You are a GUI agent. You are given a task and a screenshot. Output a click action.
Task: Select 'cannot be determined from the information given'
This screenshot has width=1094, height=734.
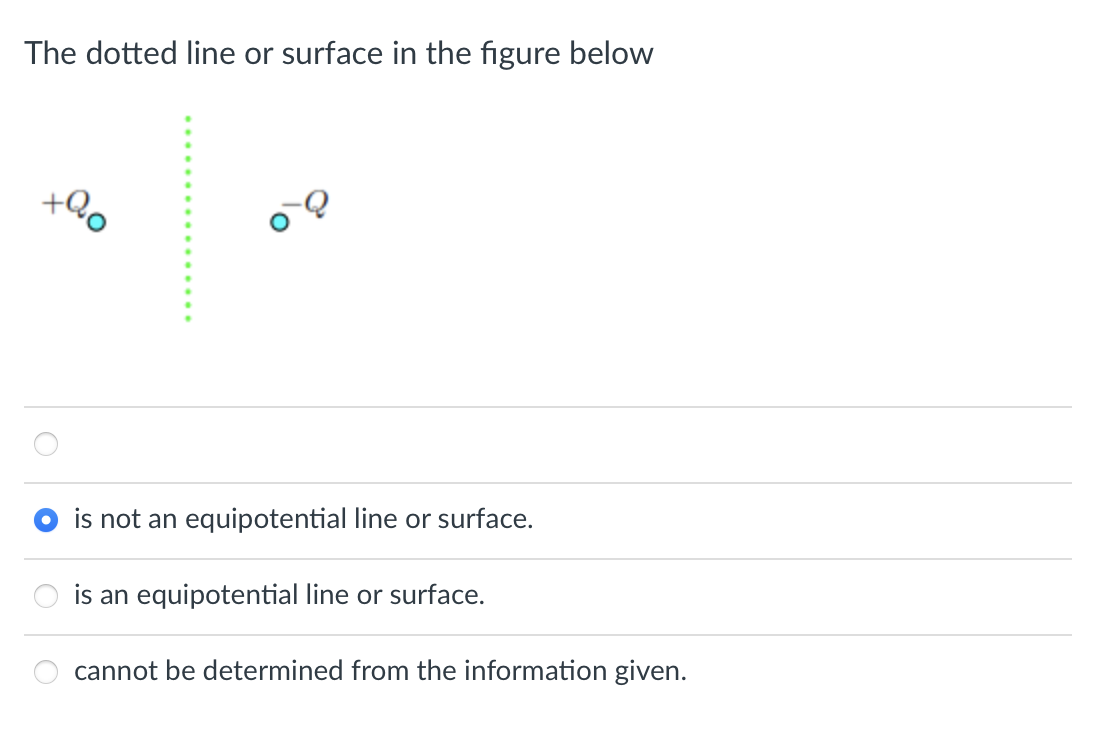tap(45, 672)
